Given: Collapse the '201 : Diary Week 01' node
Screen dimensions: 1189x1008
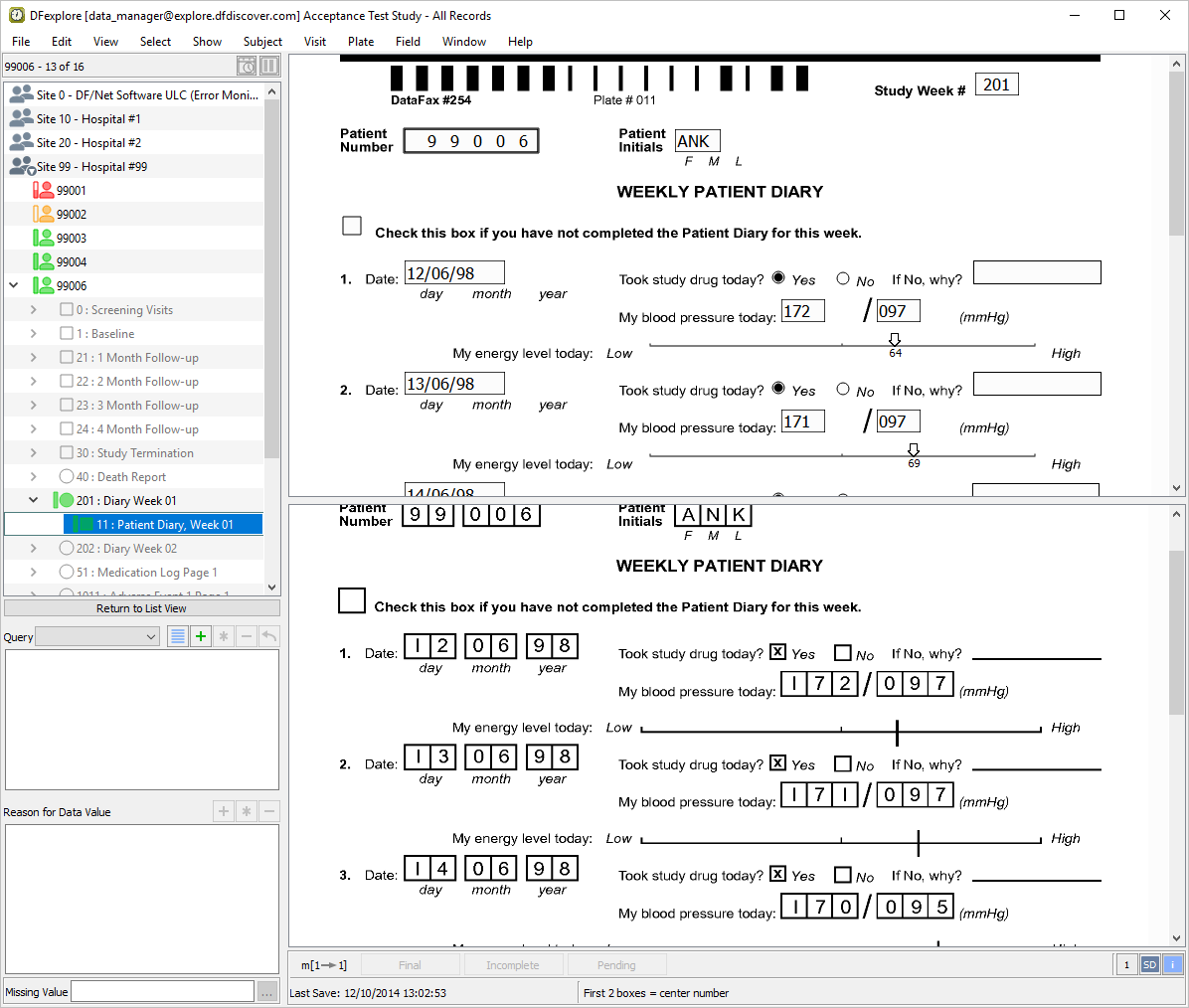Looking at the screenshot, I should [x=34, y=501].
